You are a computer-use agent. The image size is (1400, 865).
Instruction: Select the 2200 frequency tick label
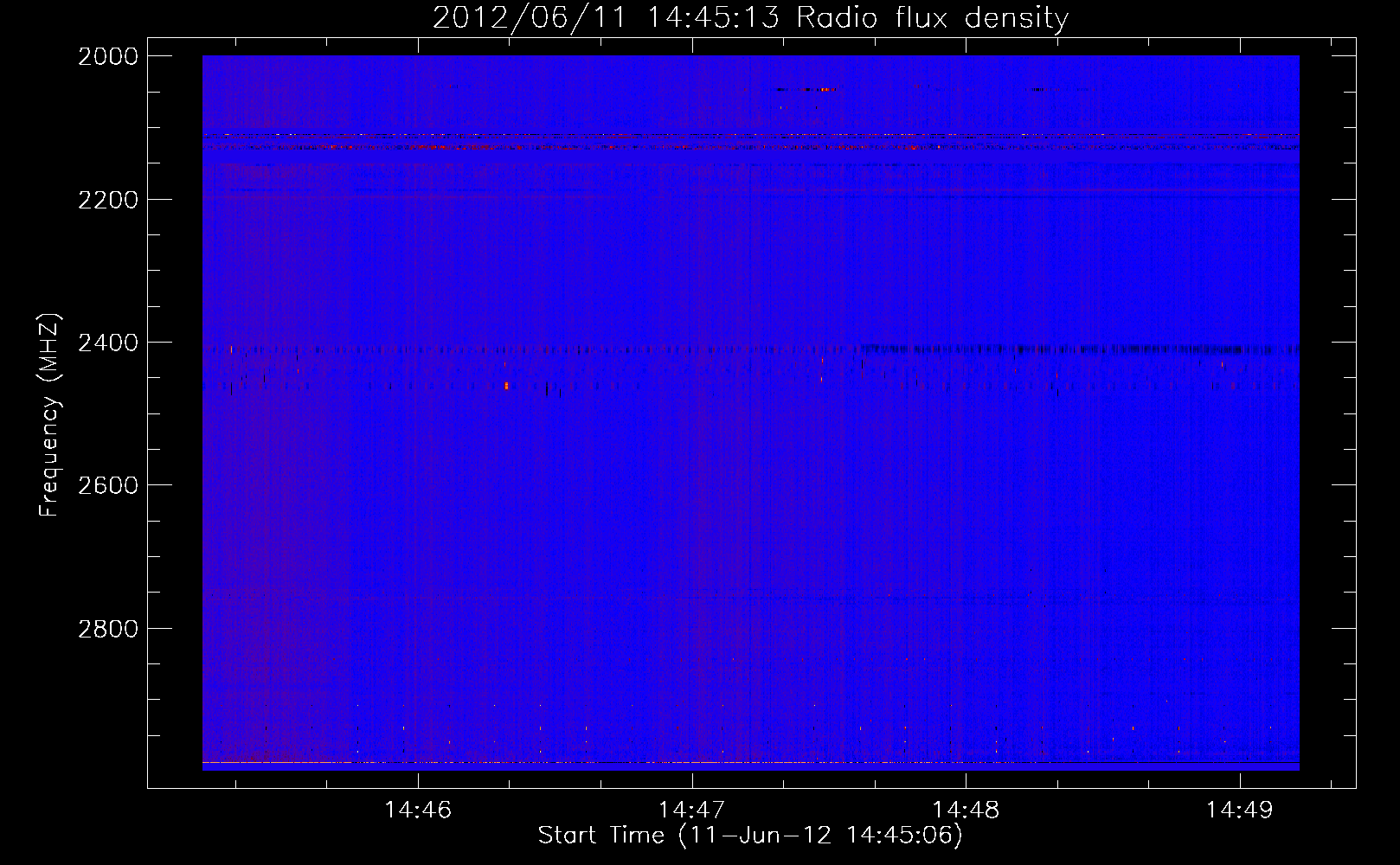point(108,200)
